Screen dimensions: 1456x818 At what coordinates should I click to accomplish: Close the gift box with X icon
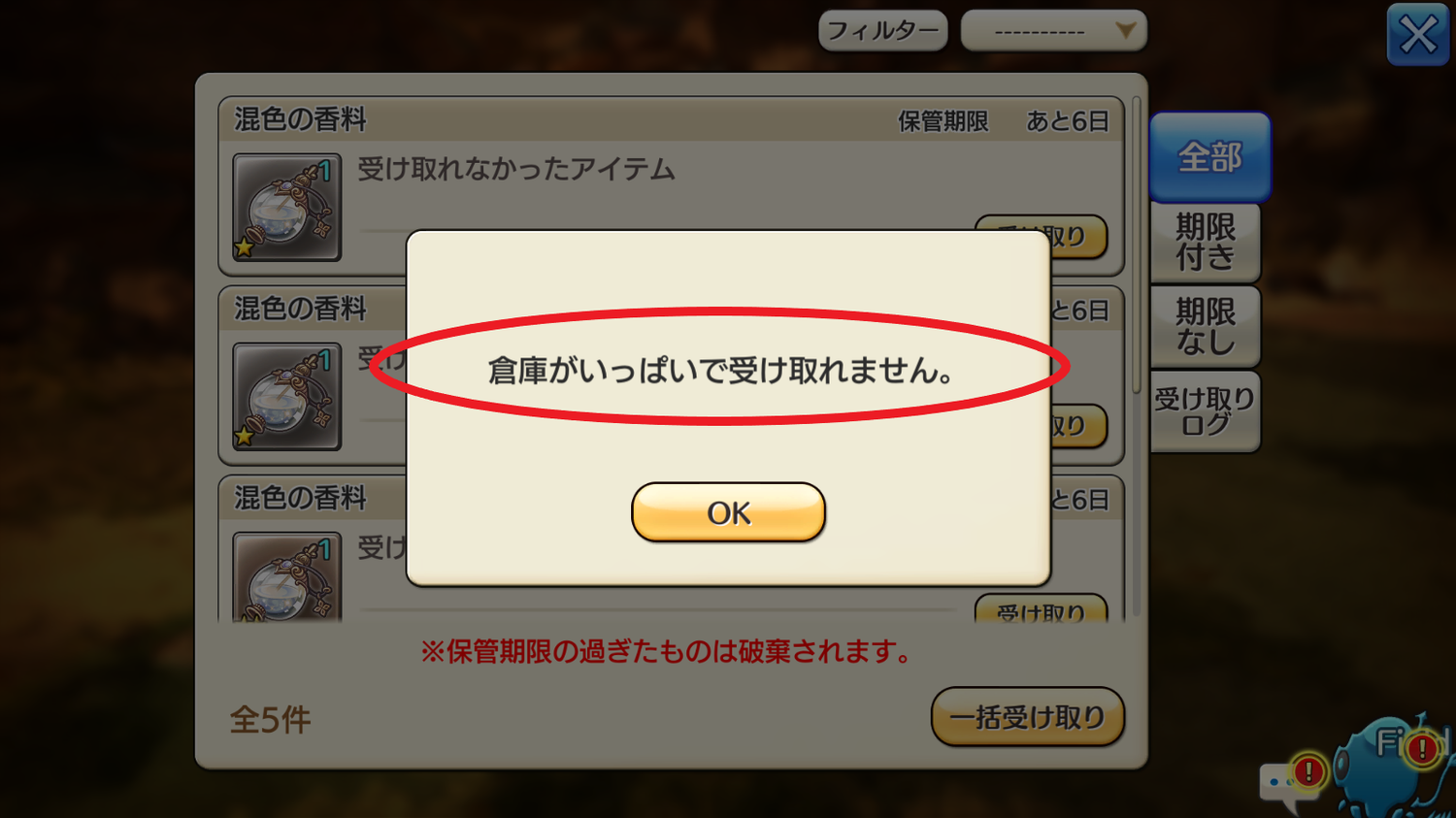[1417, 35]
